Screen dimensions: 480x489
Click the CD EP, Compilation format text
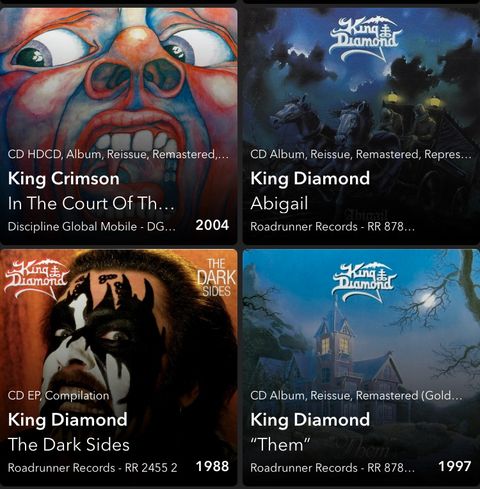pyautogui.click(x=58, y=396)
